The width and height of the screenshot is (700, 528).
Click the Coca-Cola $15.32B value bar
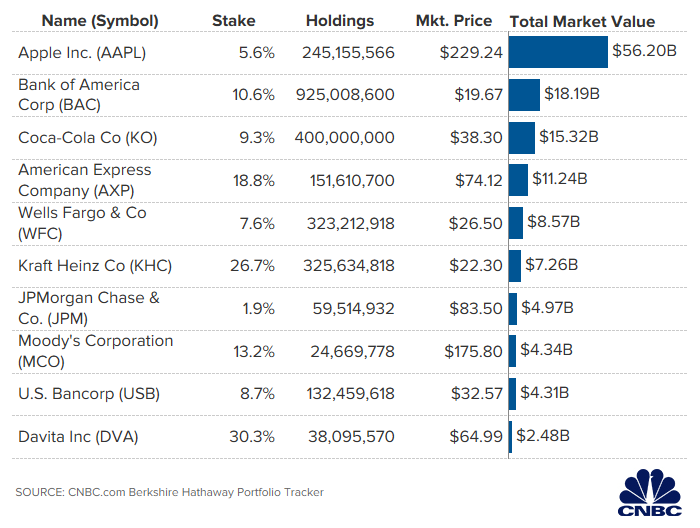pyautogui.click(x=522, y=137)
